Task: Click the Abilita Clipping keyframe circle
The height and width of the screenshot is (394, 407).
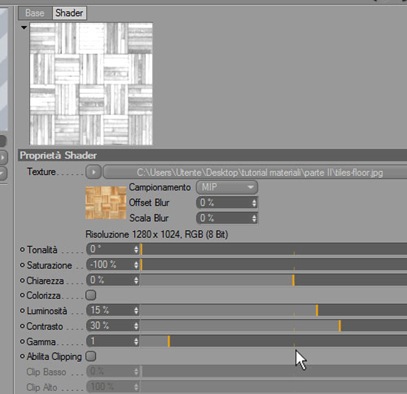Action: [x=22, y=356]
